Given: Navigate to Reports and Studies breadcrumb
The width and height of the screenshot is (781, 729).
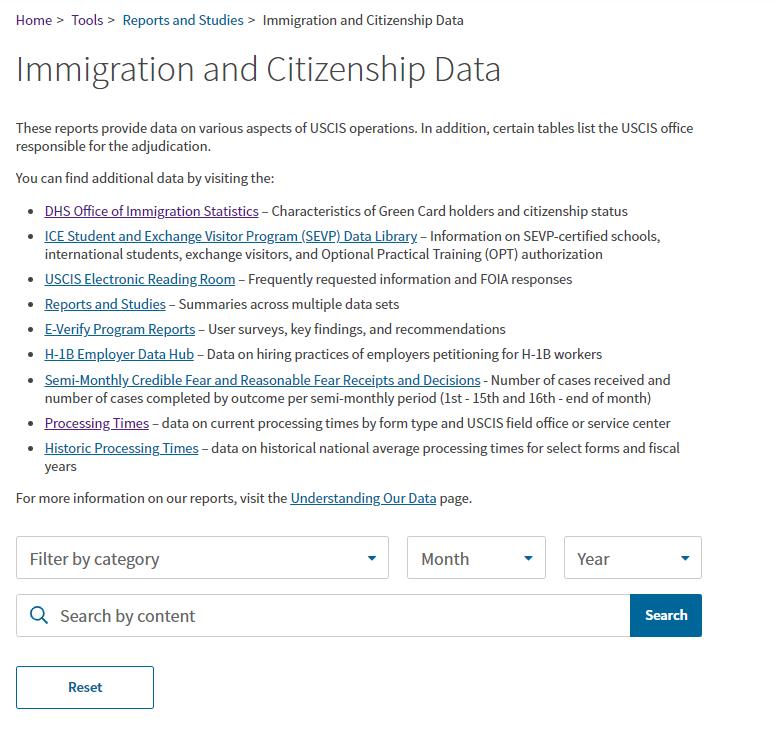Looking at the screenshot, I should 183,20.
